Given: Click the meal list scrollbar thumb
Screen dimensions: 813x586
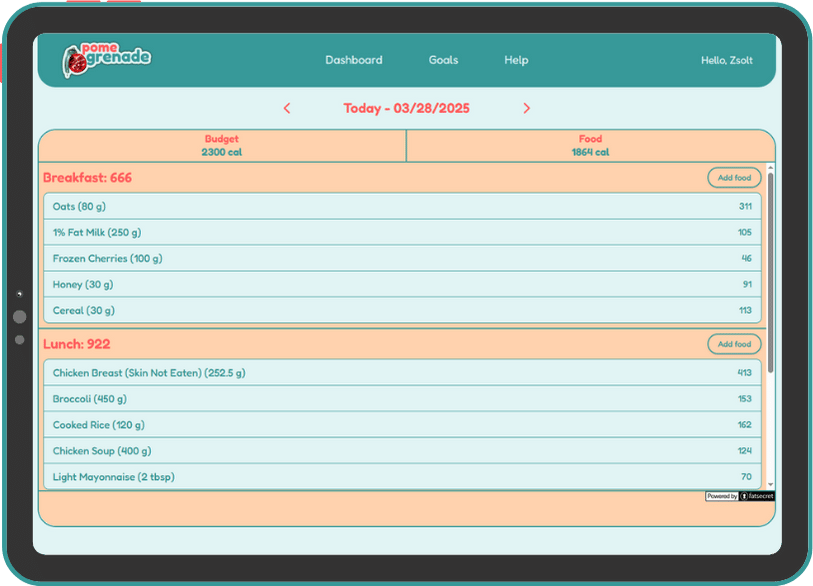Looking at the screenshot, I should [x=770, y=273].
